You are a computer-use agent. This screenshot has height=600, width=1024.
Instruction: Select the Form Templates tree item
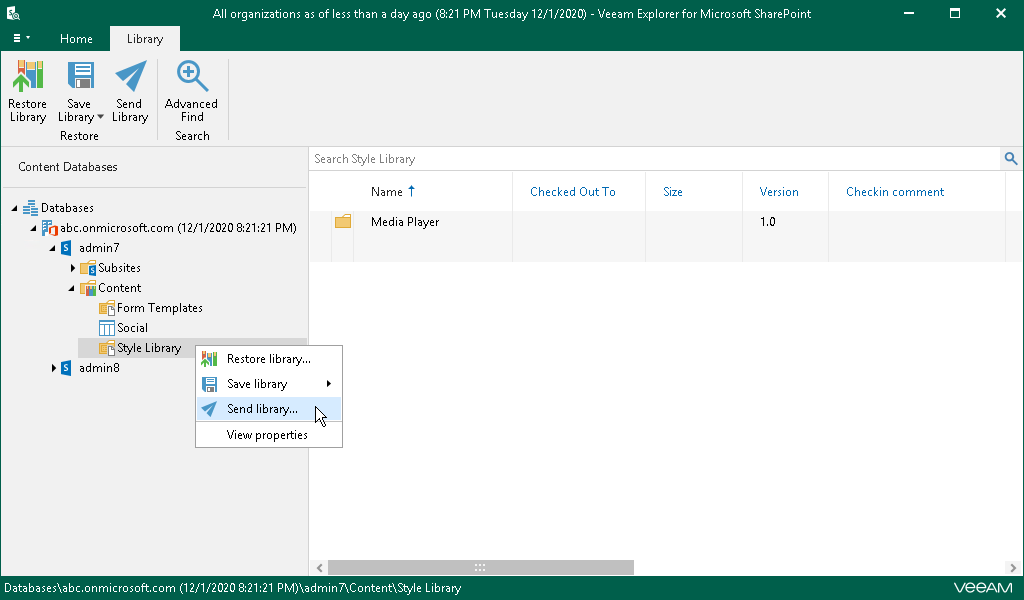pos(159,308)
